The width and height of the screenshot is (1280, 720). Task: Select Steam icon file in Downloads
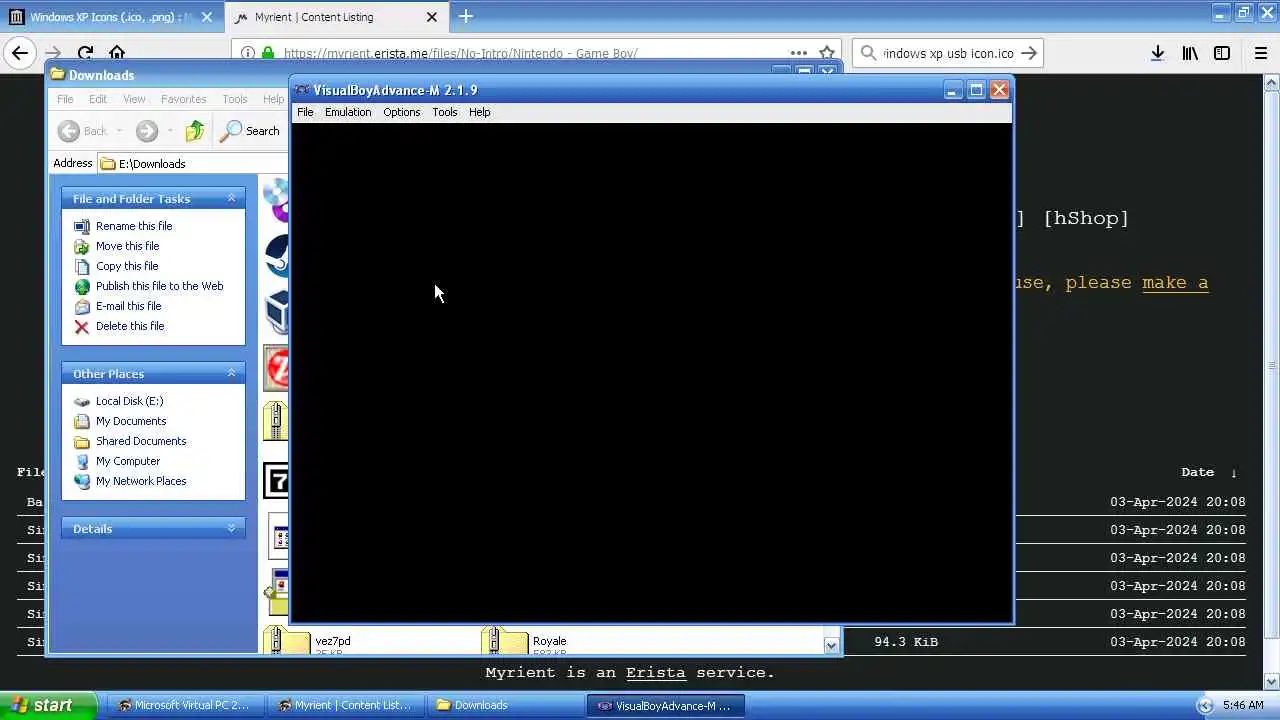tap(277, 255)
